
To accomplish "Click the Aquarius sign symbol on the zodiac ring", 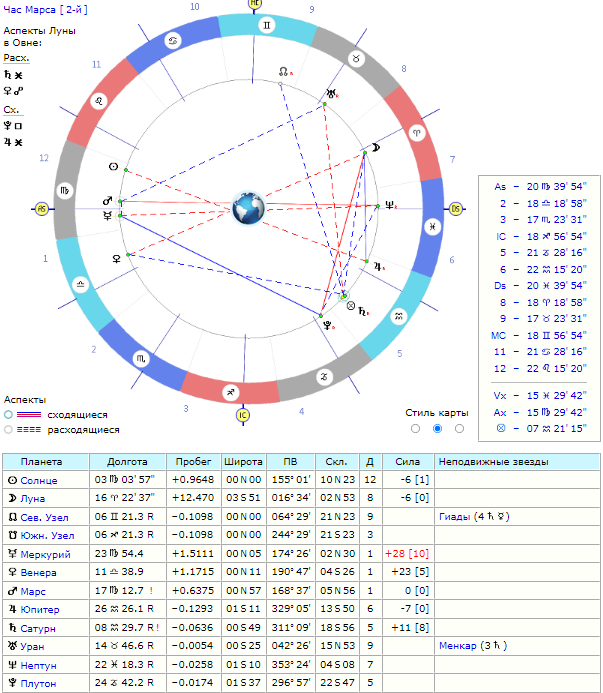I will click(398, 316).
